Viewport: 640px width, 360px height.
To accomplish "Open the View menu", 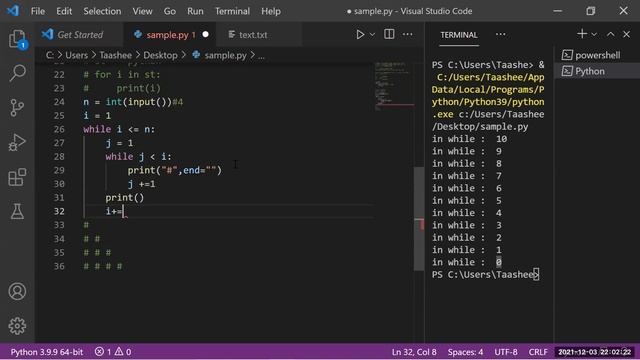I will [142, 11].
